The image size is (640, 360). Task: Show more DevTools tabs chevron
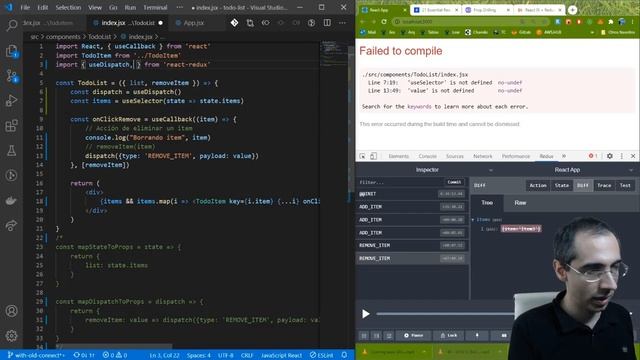coord(564,156)
